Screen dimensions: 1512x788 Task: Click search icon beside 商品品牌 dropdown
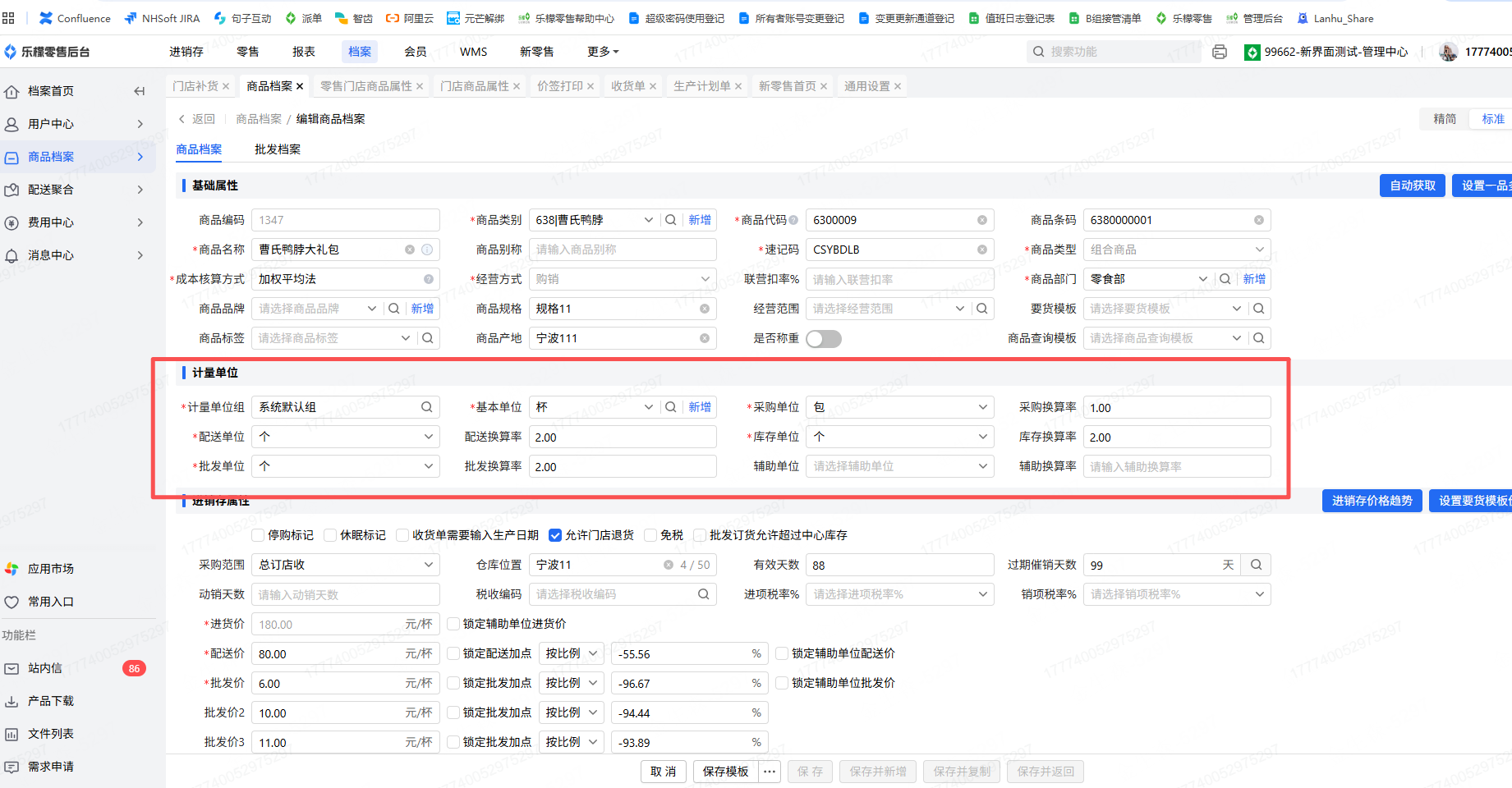pos(394,309)
